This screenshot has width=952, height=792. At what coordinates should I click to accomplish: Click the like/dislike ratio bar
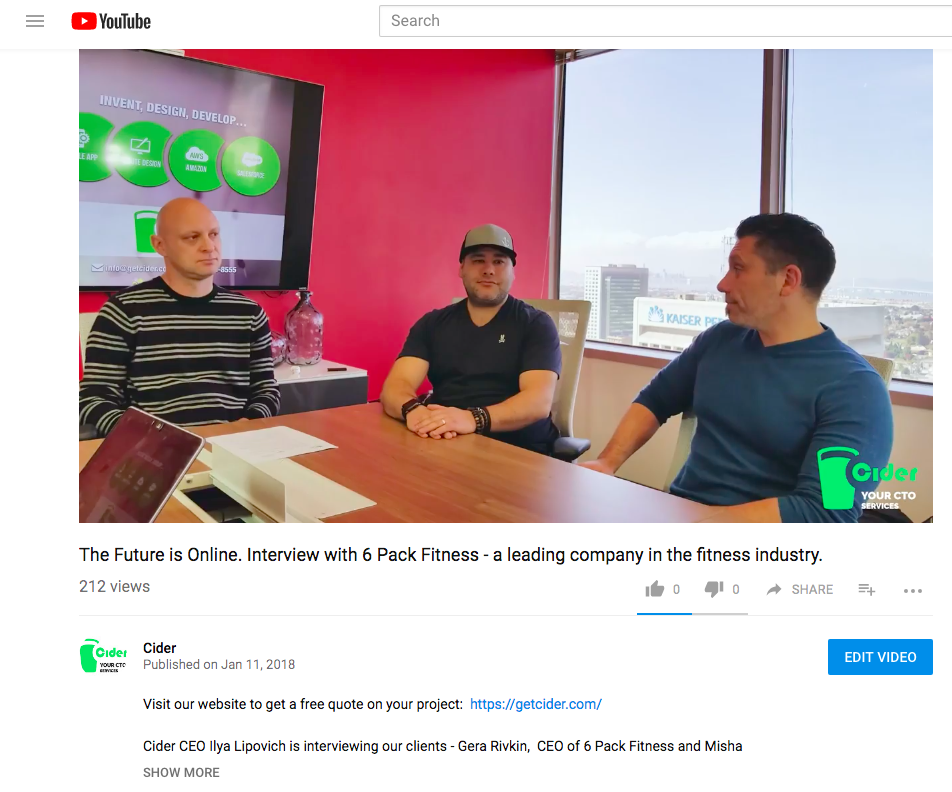(692, 613)
